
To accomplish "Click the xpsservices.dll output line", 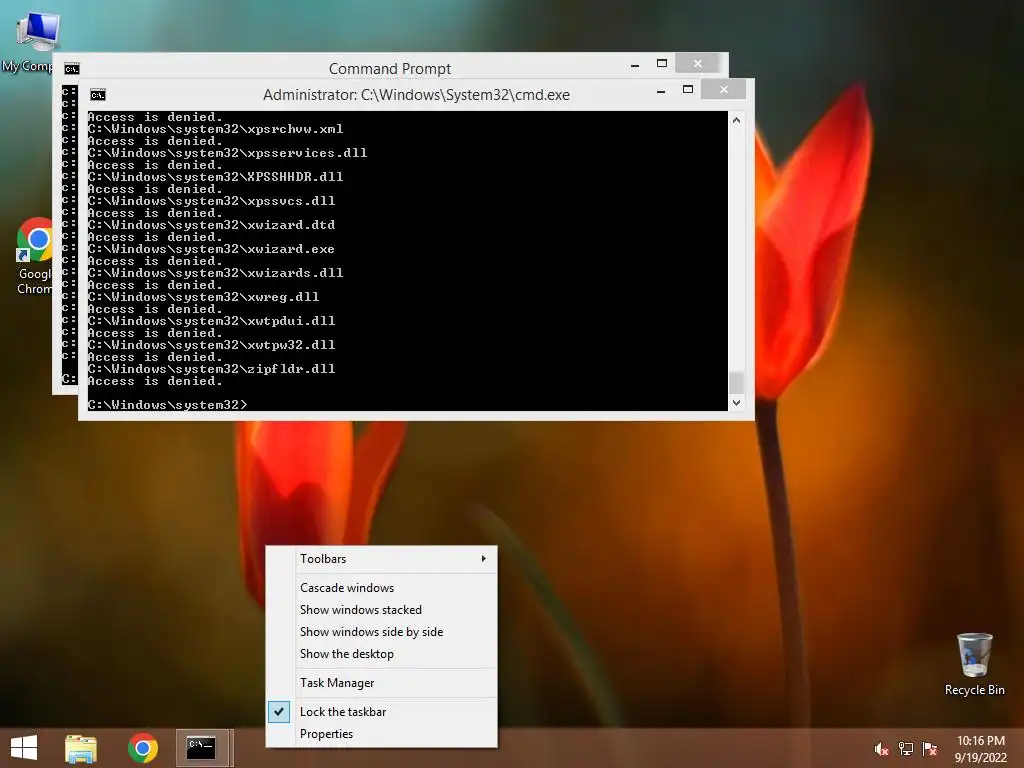I will tap(227, 153).
